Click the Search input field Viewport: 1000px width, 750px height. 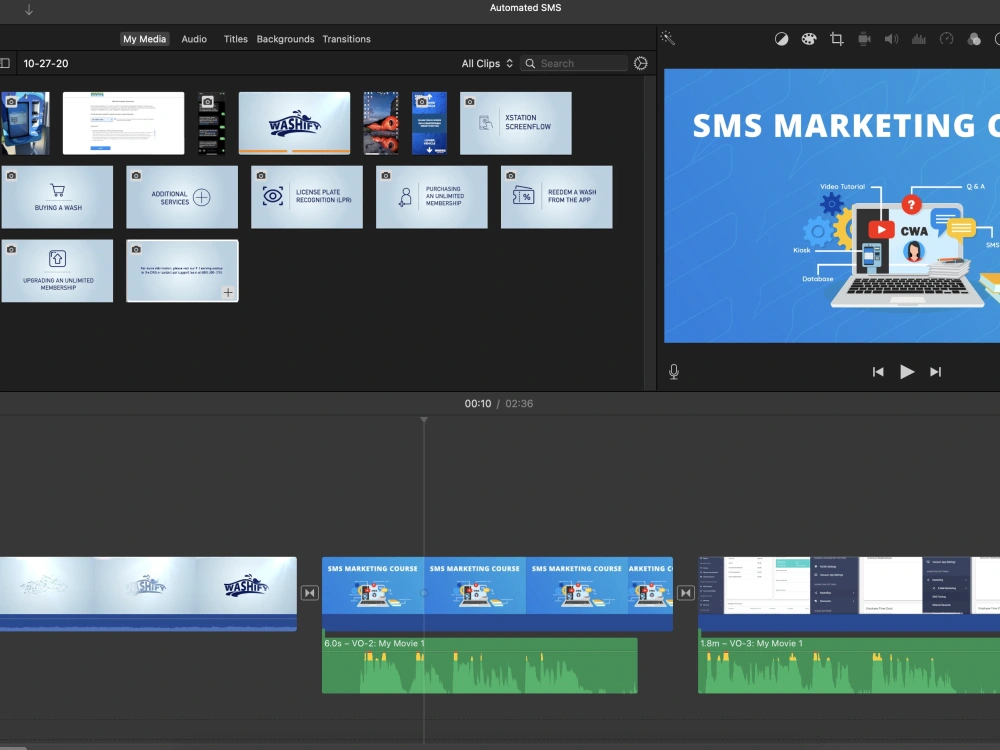pyautogui.click(x=574, y=63)
